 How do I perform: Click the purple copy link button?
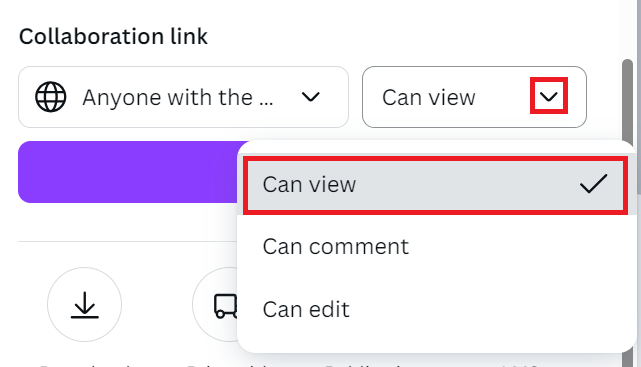coord(128,172)
